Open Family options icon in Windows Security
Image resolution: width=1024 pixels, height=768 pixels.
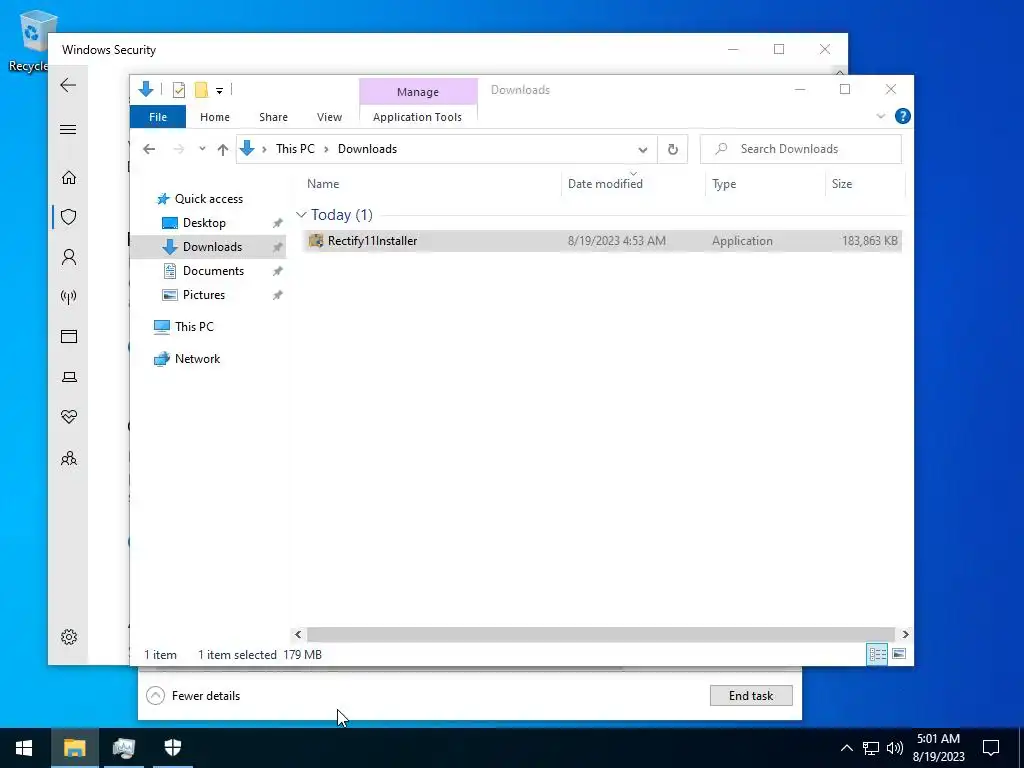click(x=69, y=458)
